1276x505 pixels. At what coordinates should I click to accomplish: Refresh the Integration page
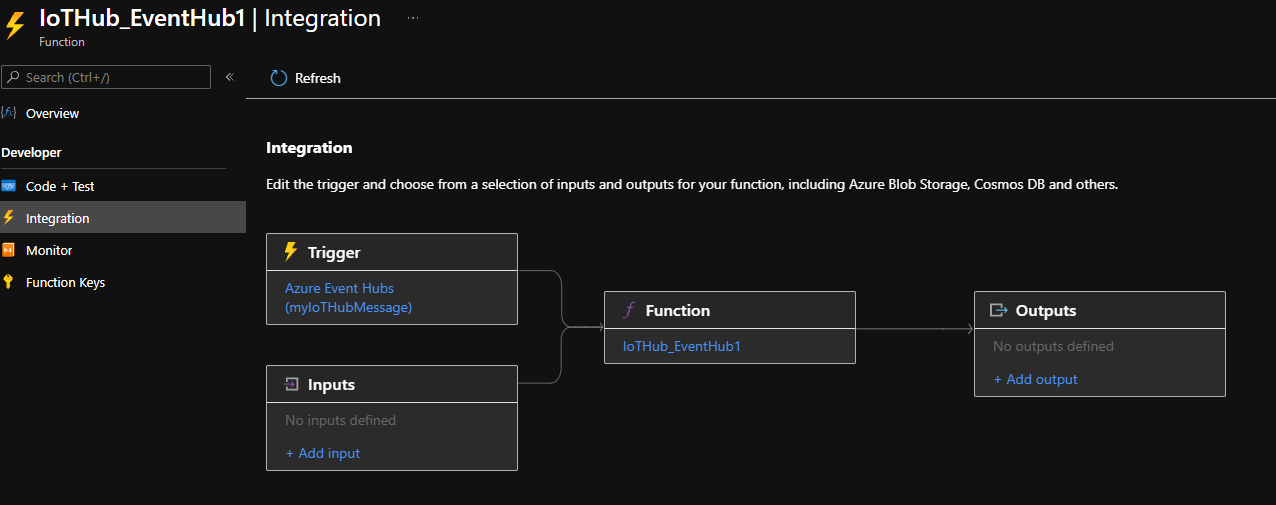coord(306,78)
